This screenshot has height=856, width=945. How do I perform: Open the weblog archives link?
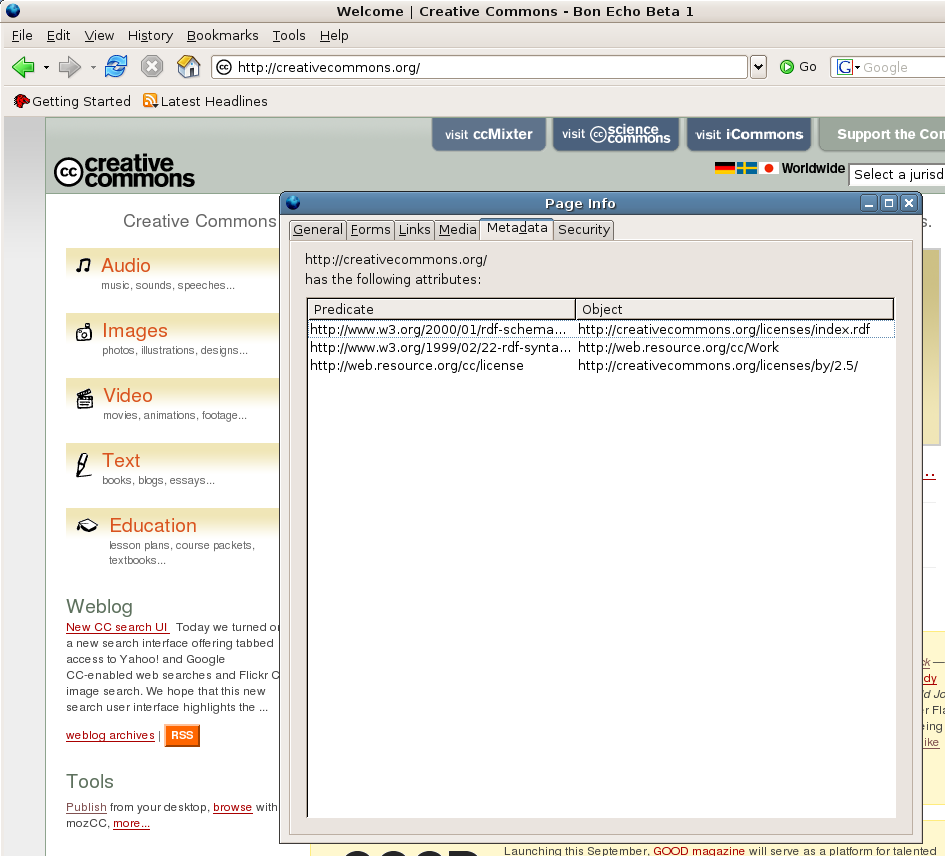[110, 735]
